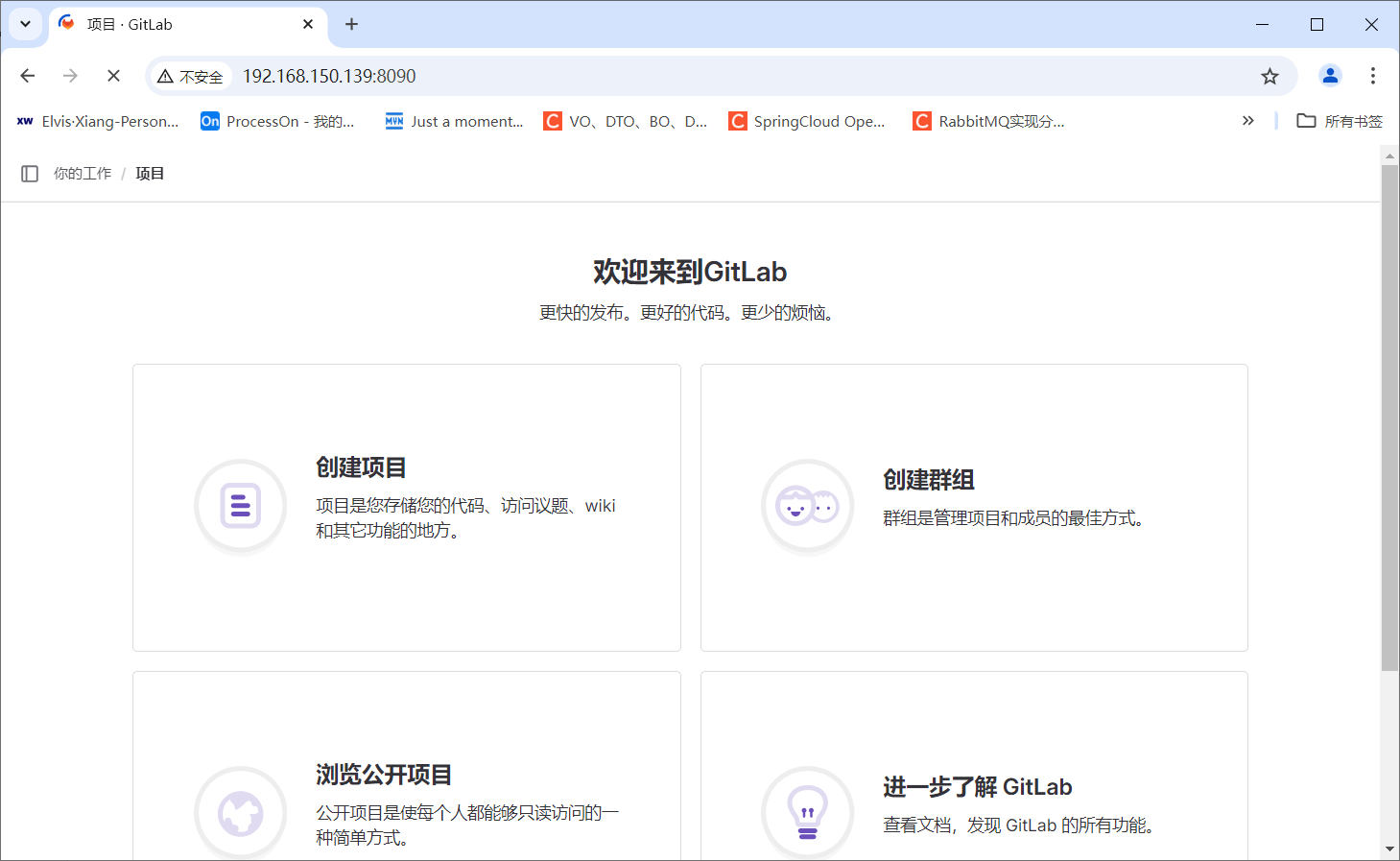
Task: Stop page loading with the X button
Action: [113, 76]
